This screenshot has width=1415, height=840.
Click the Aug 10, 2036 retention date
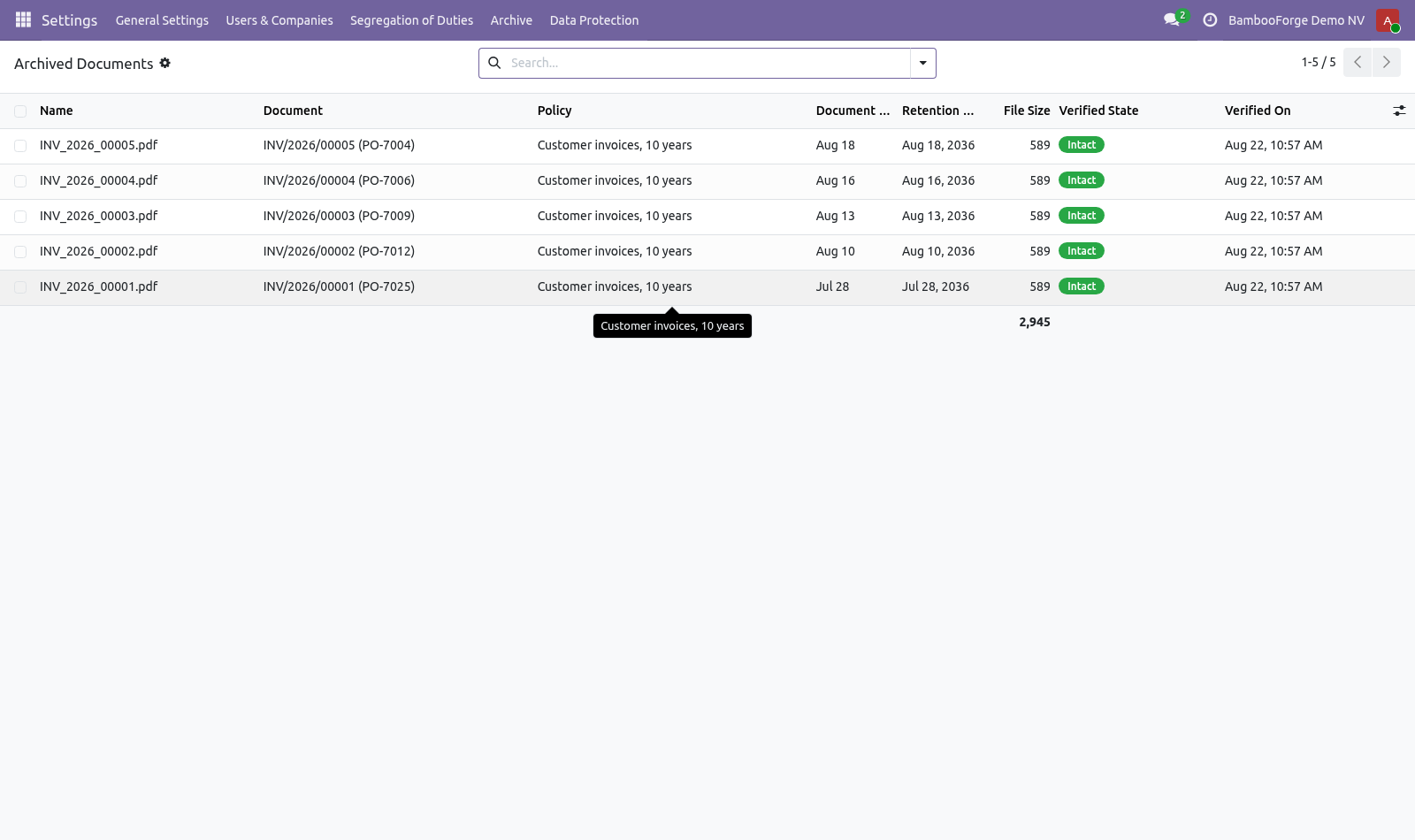938,251
